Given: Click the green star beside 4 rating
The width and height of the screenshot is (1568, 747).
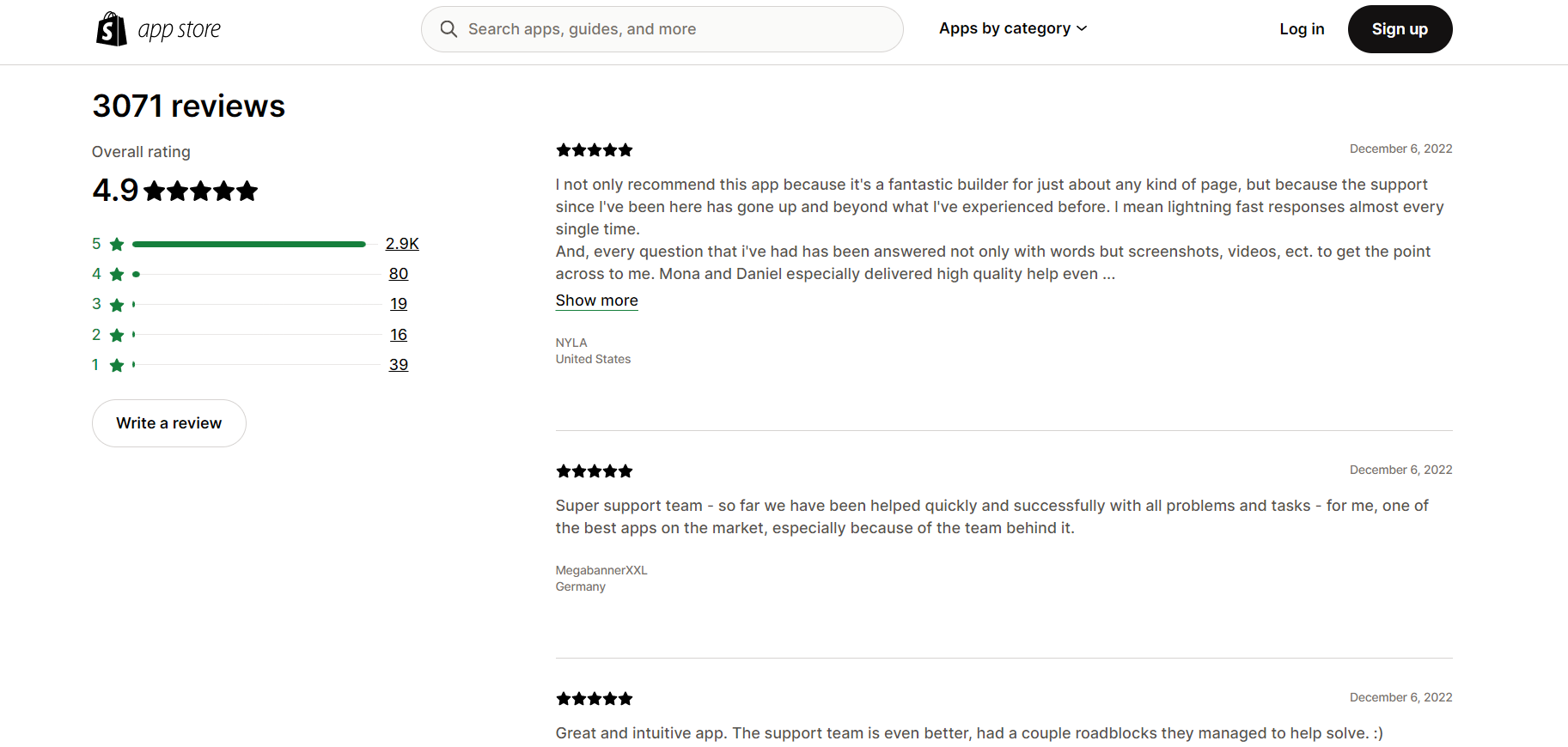Looking at the screenshot, I should [117, 275].
